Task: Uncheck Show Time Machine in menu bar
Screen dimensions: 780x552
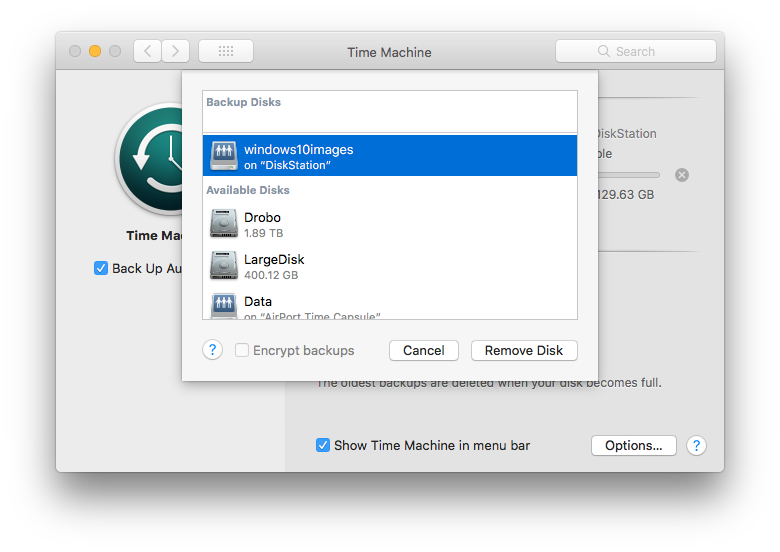Action: [323, 445]
